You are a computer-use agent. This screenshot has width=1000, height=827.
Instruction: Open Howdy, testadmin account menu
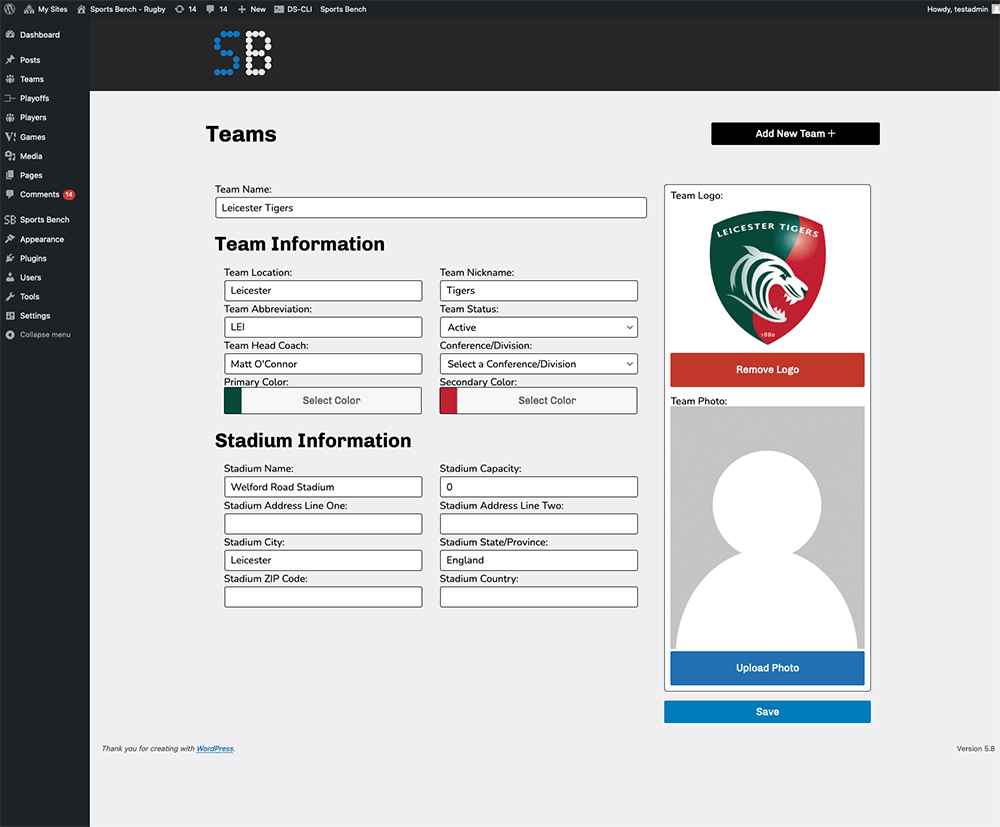(962, 9)
